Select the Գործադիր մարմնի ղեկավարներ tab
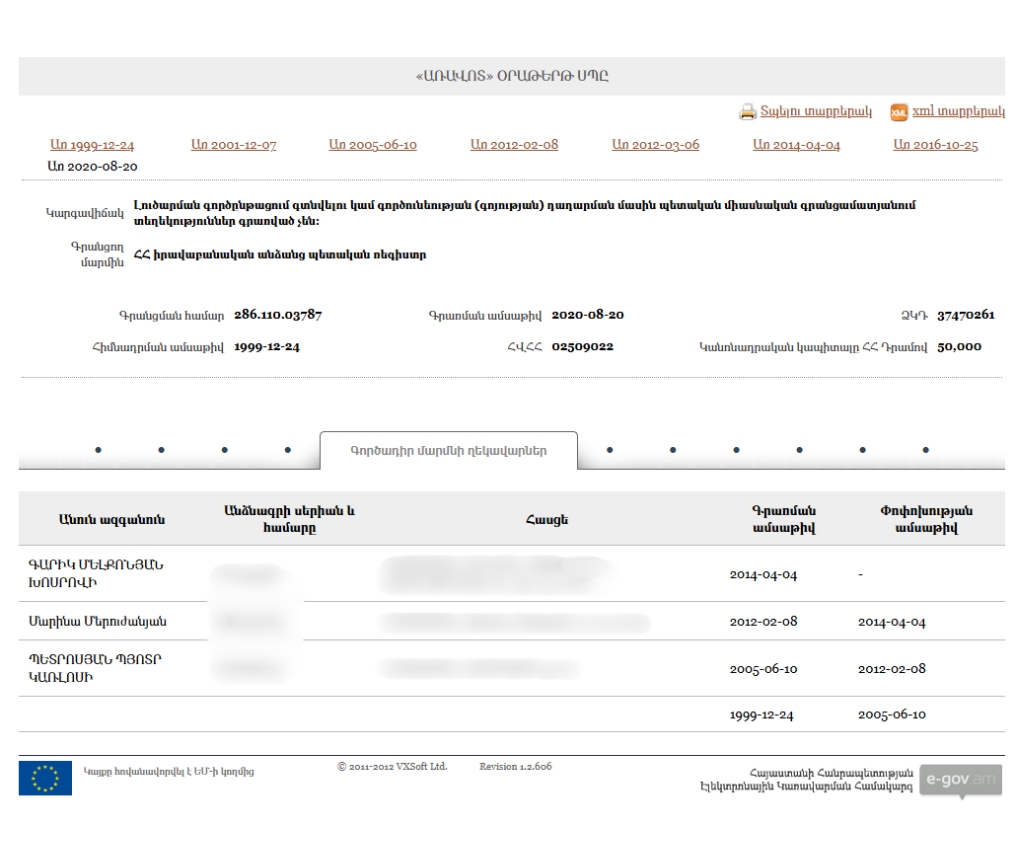Viewport: 1015px width, 858px height. 448,450
